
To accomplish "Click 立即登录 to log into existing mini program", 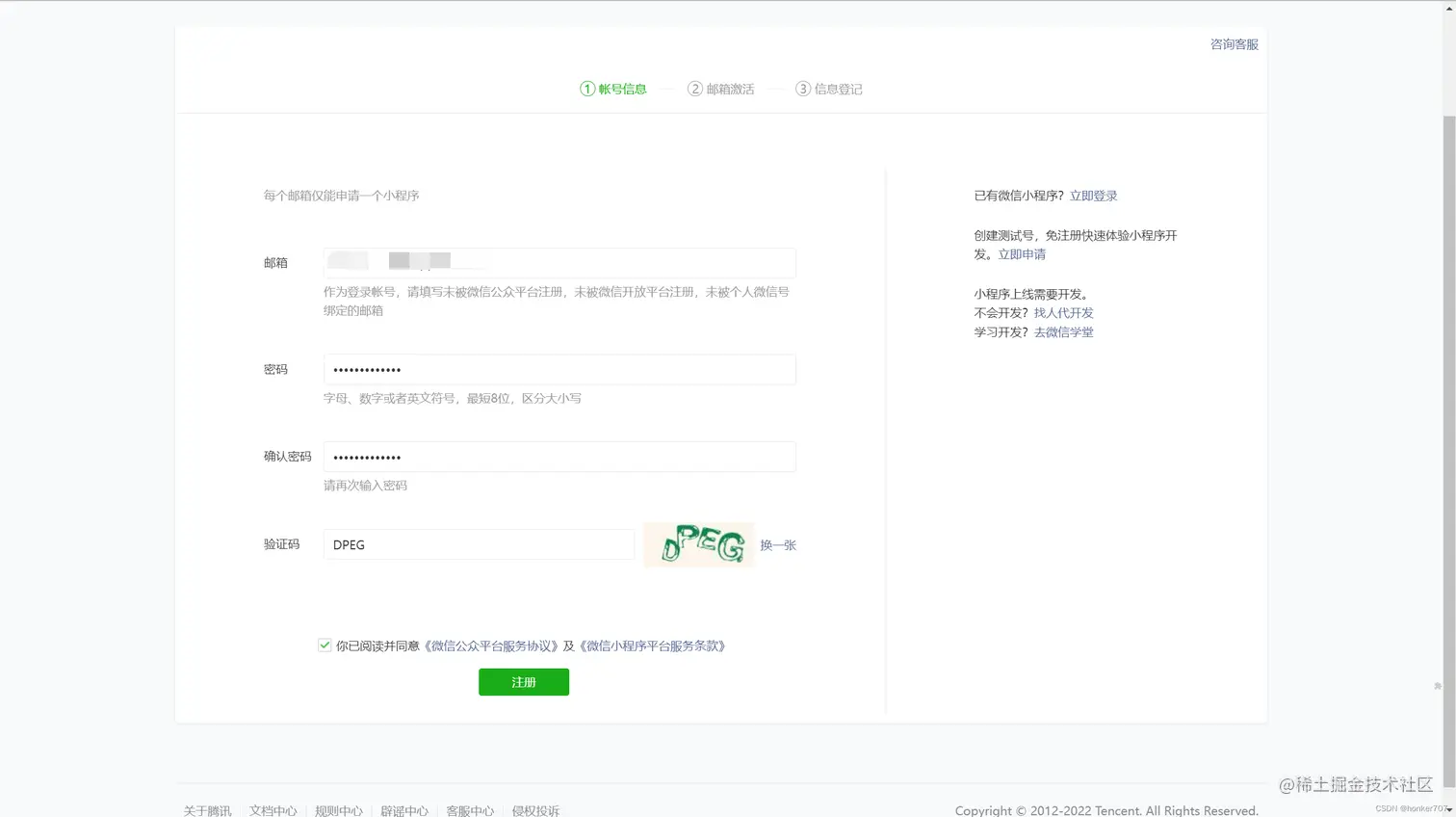I will [x=1093, y=195].
